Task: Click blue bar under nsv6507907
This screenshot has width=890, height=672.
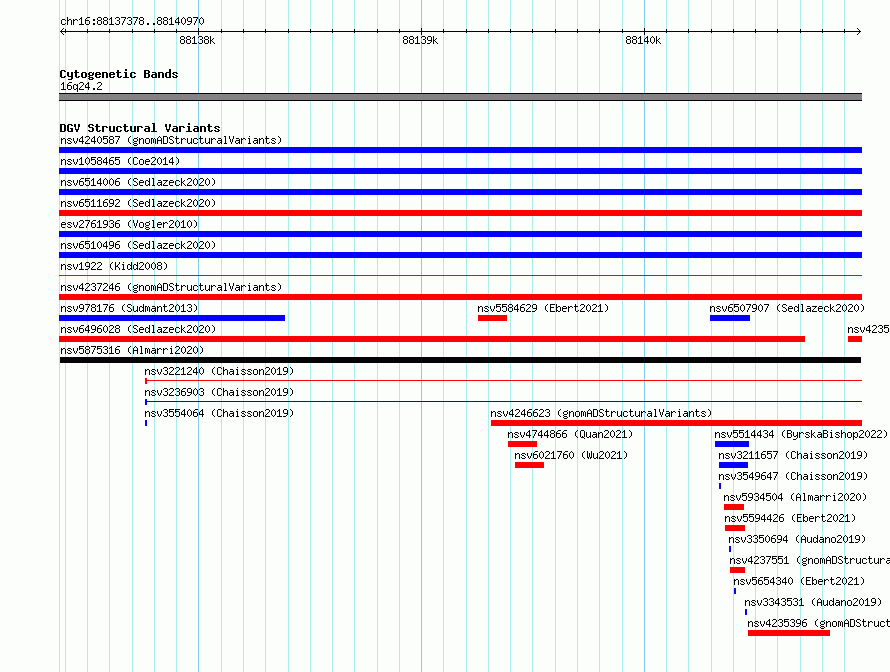Action: pos(730,318)
